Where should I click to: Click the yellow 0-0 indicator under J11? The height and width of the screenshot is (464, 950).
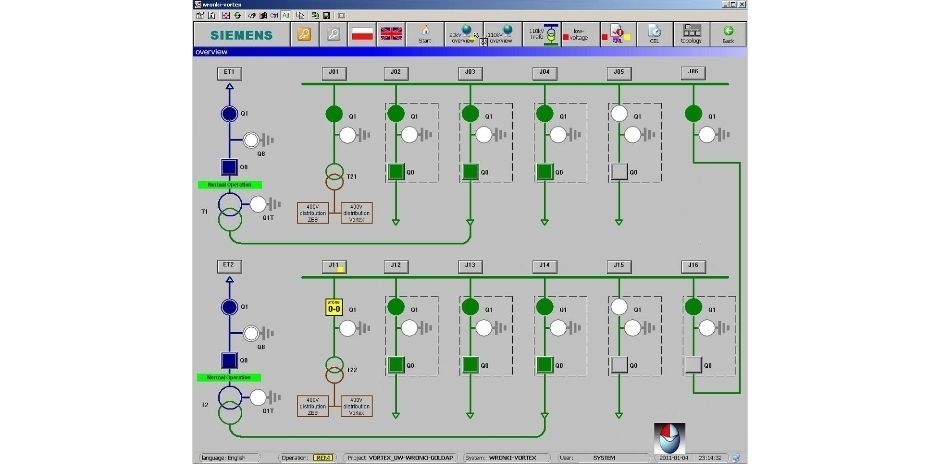point(334,308)
